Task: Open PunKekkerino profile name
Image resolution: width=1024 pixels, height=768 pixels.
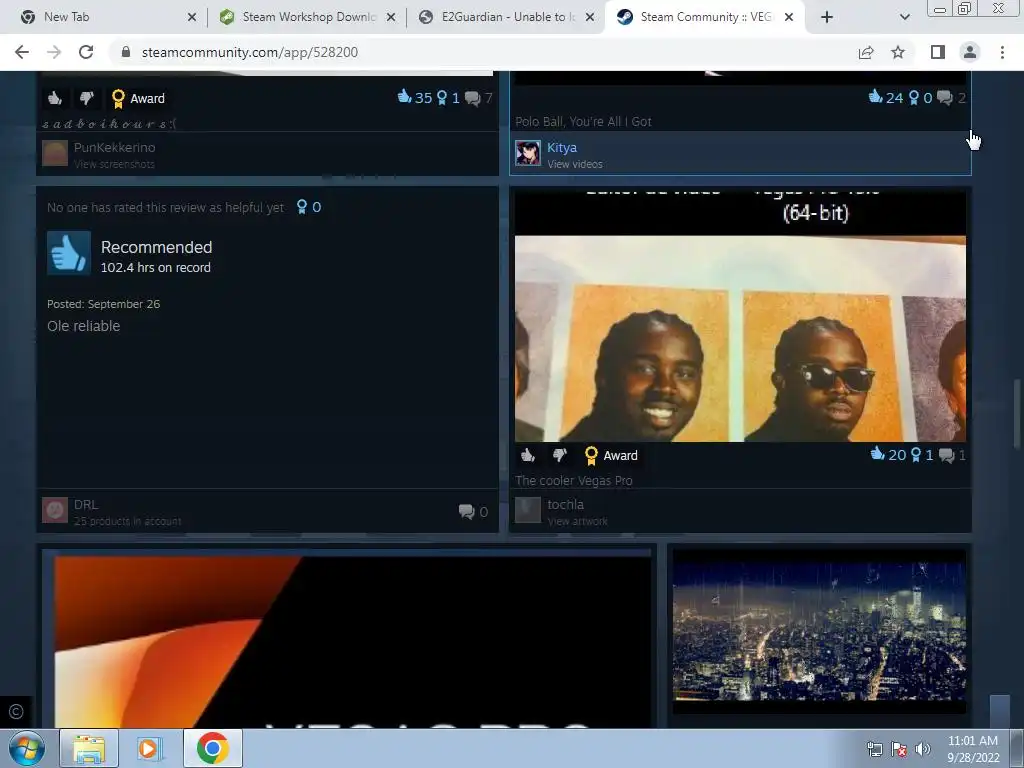Action: (114, 148)
